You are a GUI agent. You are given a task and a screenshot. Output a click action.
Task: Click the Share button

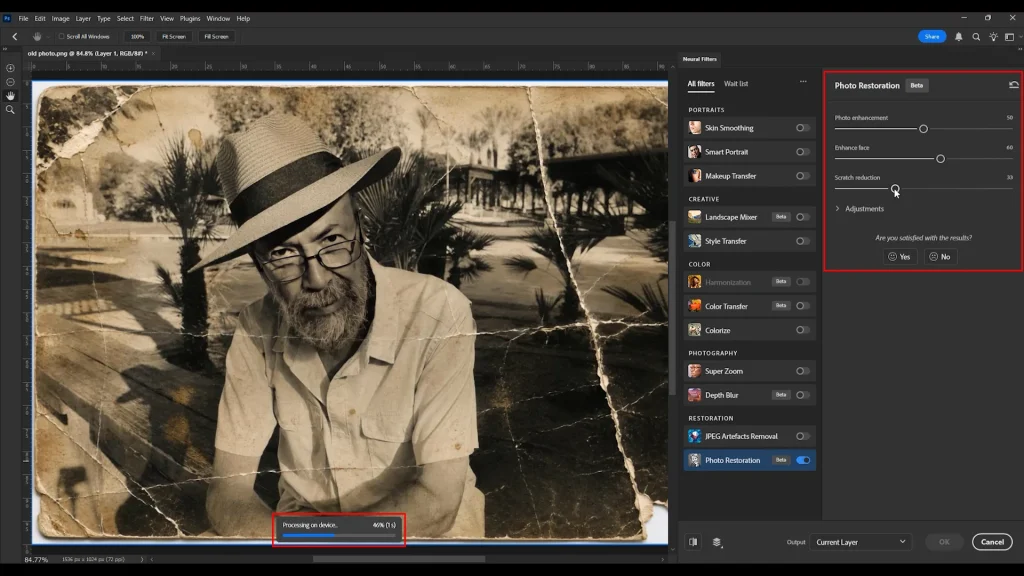(x=932, y=37)
